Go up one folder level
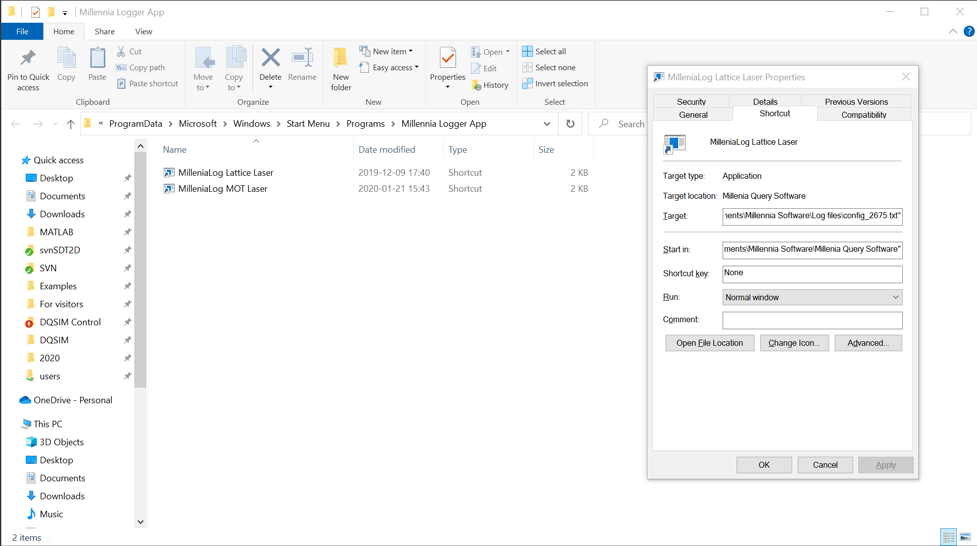 click(x=70, y=124)
